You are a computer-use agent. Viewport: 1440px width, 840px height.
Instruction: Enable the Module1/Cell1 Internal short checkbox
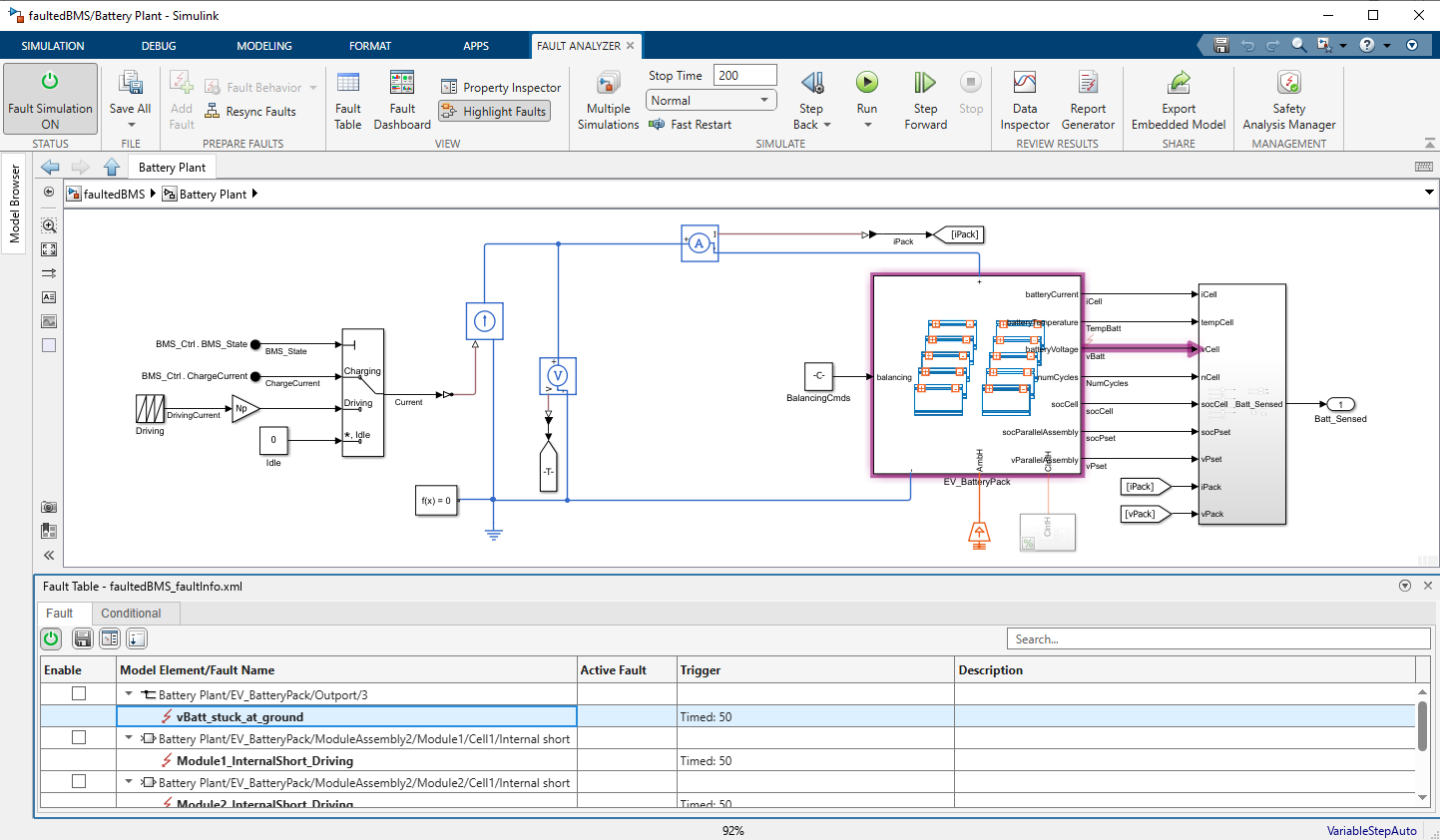pos(79,737)
